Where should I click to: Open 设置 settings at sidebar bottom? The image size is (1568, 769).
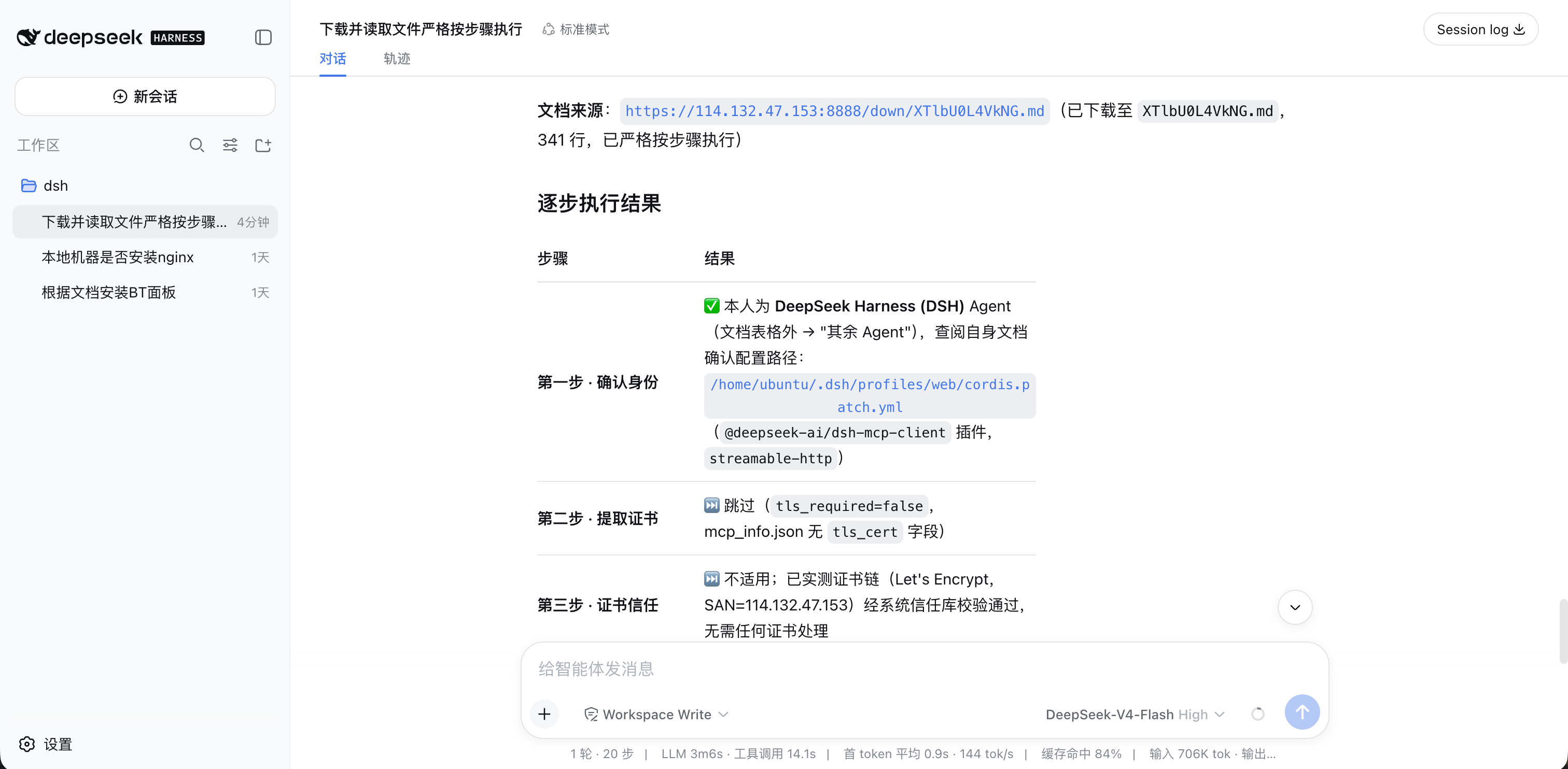click(46, 744)
